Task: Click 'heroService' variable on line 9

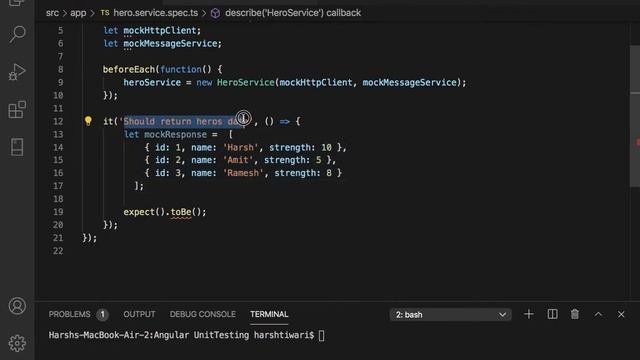Action: [152, 82]
